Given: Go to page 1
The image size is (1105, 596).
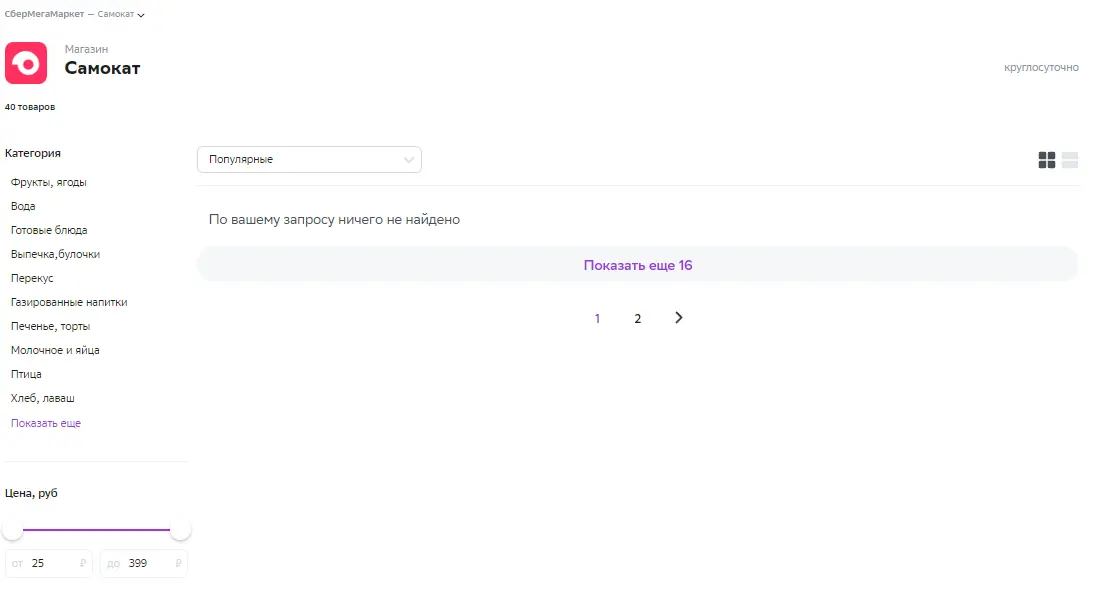Looking at the screenshot, I should (x=597, y=318).
